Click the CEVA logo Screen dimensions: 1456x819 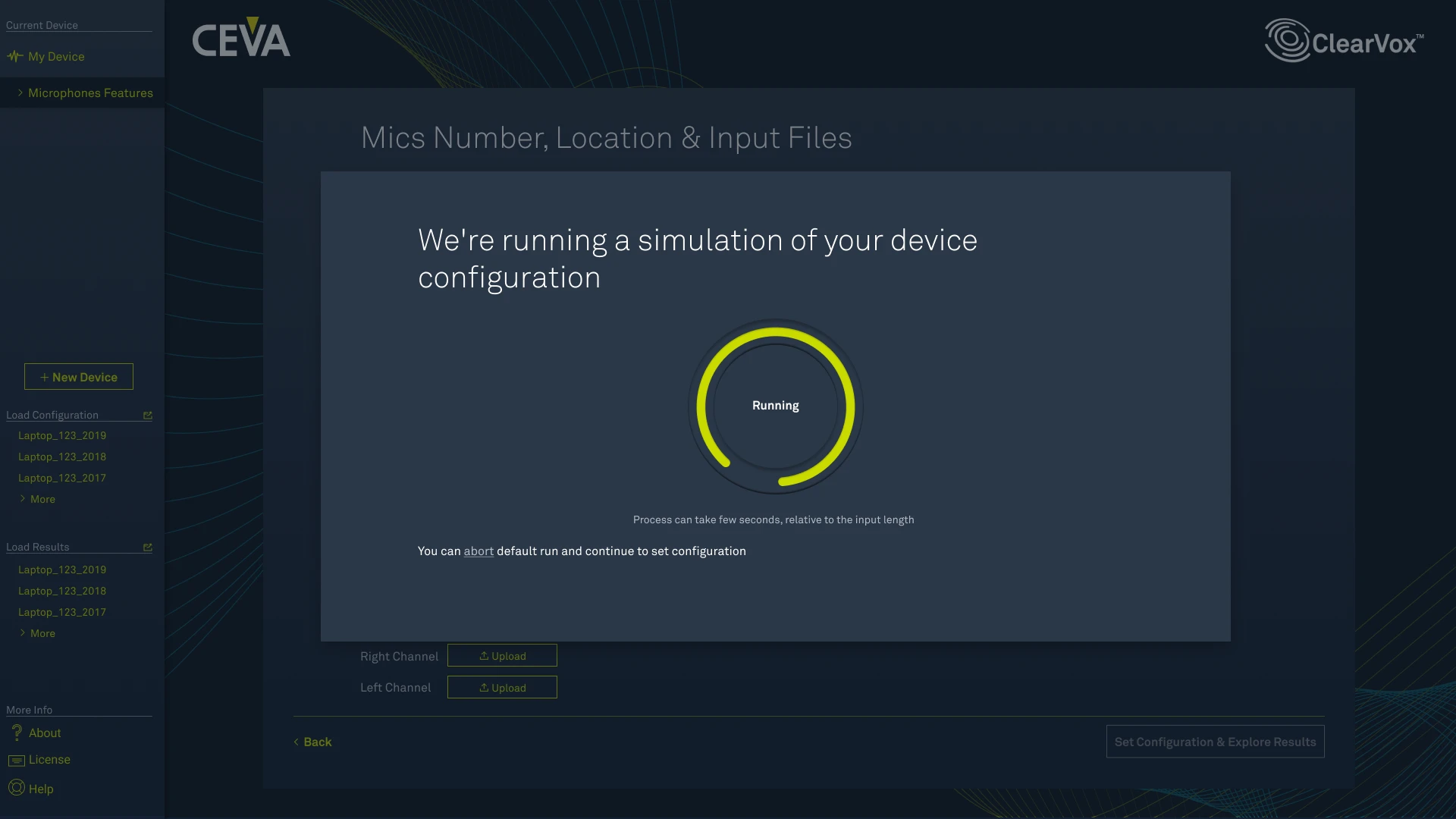[x=241, y=38]
